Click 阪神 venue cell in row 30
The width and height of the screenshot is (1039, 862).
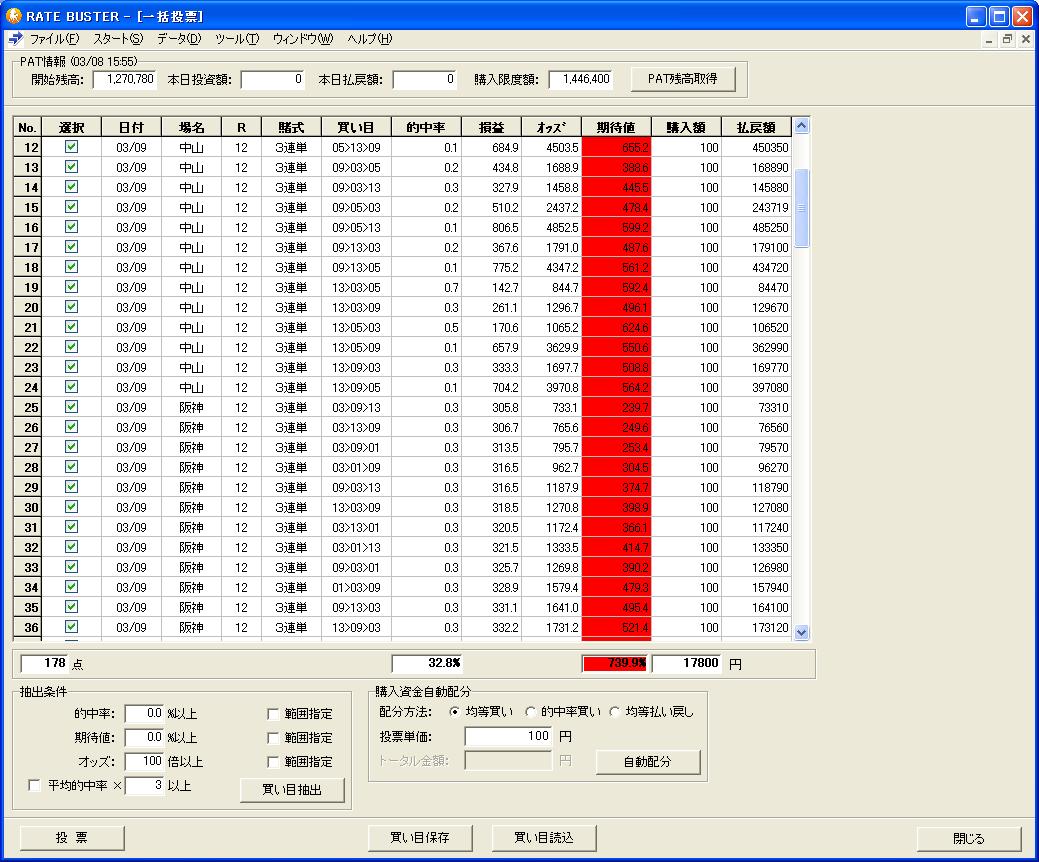(191, 508)
